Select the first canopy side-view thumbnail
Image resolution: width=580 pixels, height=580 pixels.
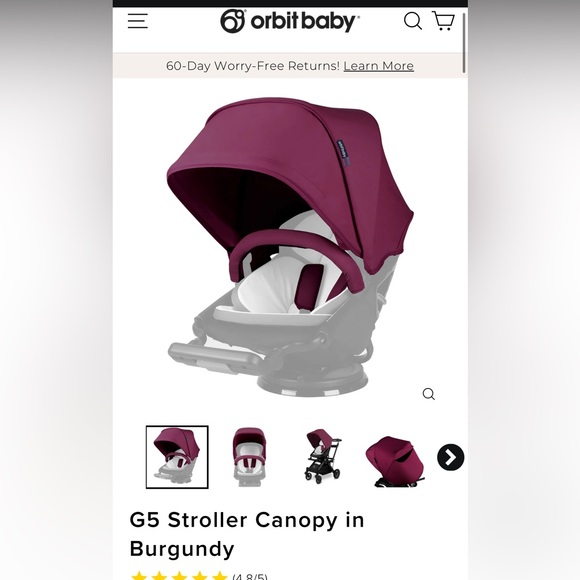tap(177, 457)
